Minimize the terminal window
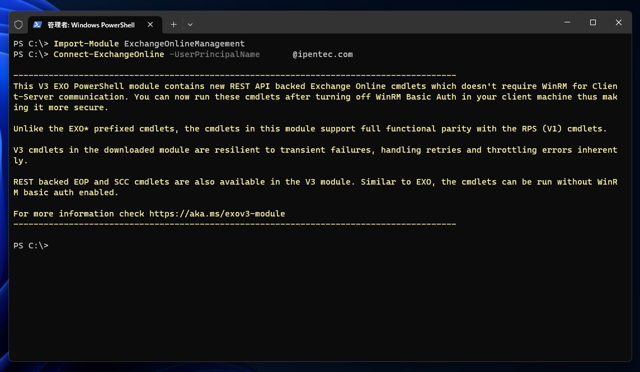 coord(567,22)
